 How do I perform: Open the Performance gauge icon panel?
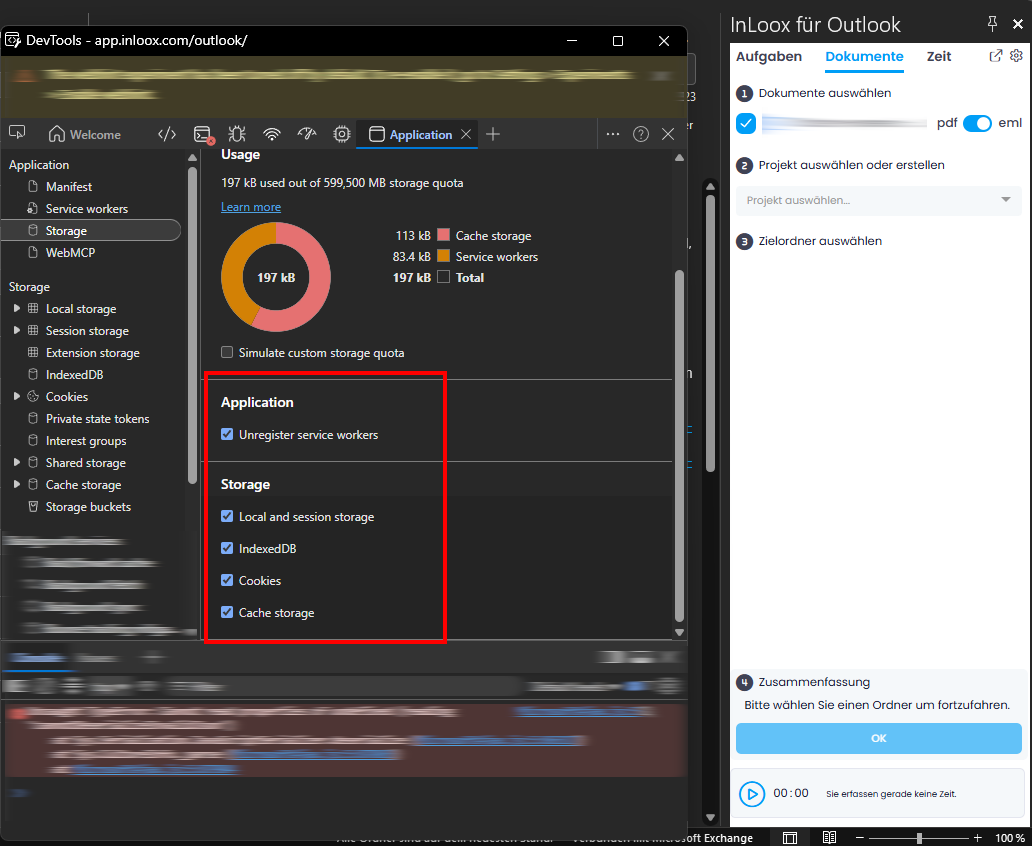pos(307,134)
